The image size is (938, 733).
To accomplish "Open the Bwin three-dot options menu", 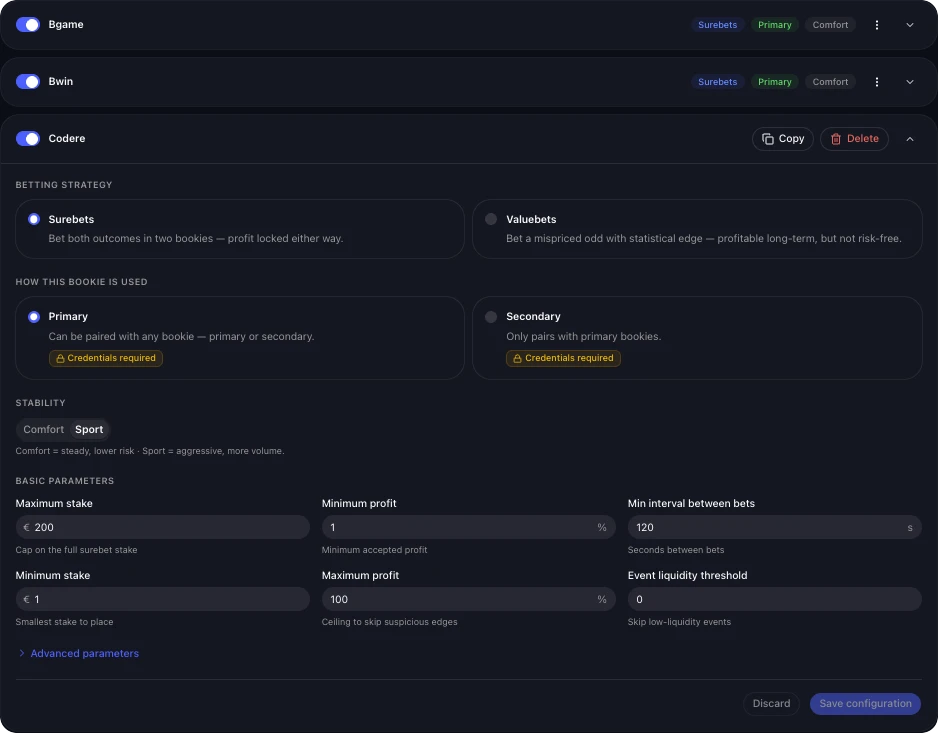I will pyautogui.click(x=876, y=82).
